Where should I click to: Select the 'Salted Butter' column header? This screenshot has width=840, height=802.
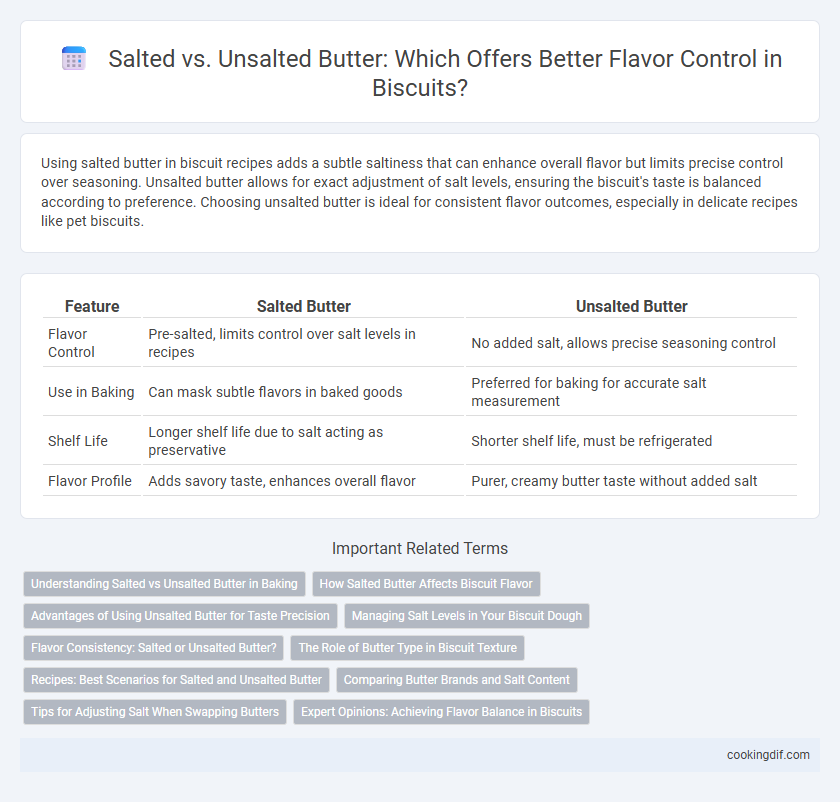pos(304,306)
